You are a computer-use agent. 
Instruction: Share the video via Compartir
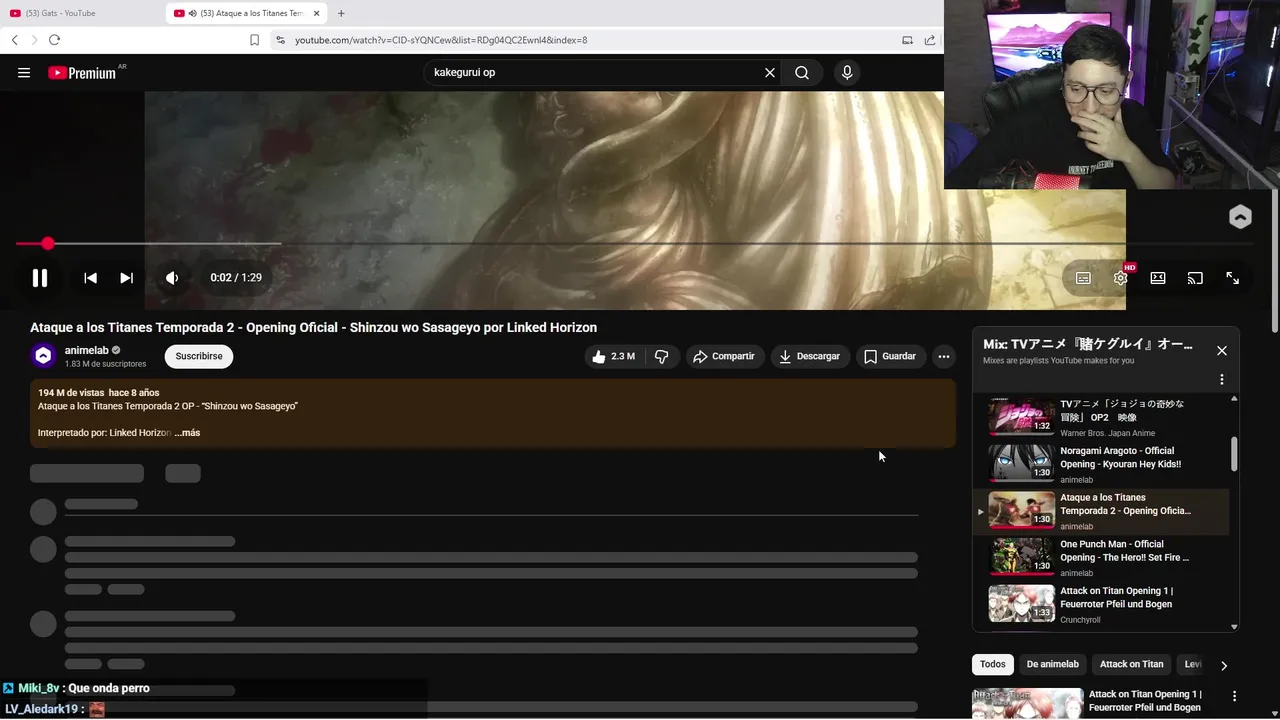coord(725,356)
